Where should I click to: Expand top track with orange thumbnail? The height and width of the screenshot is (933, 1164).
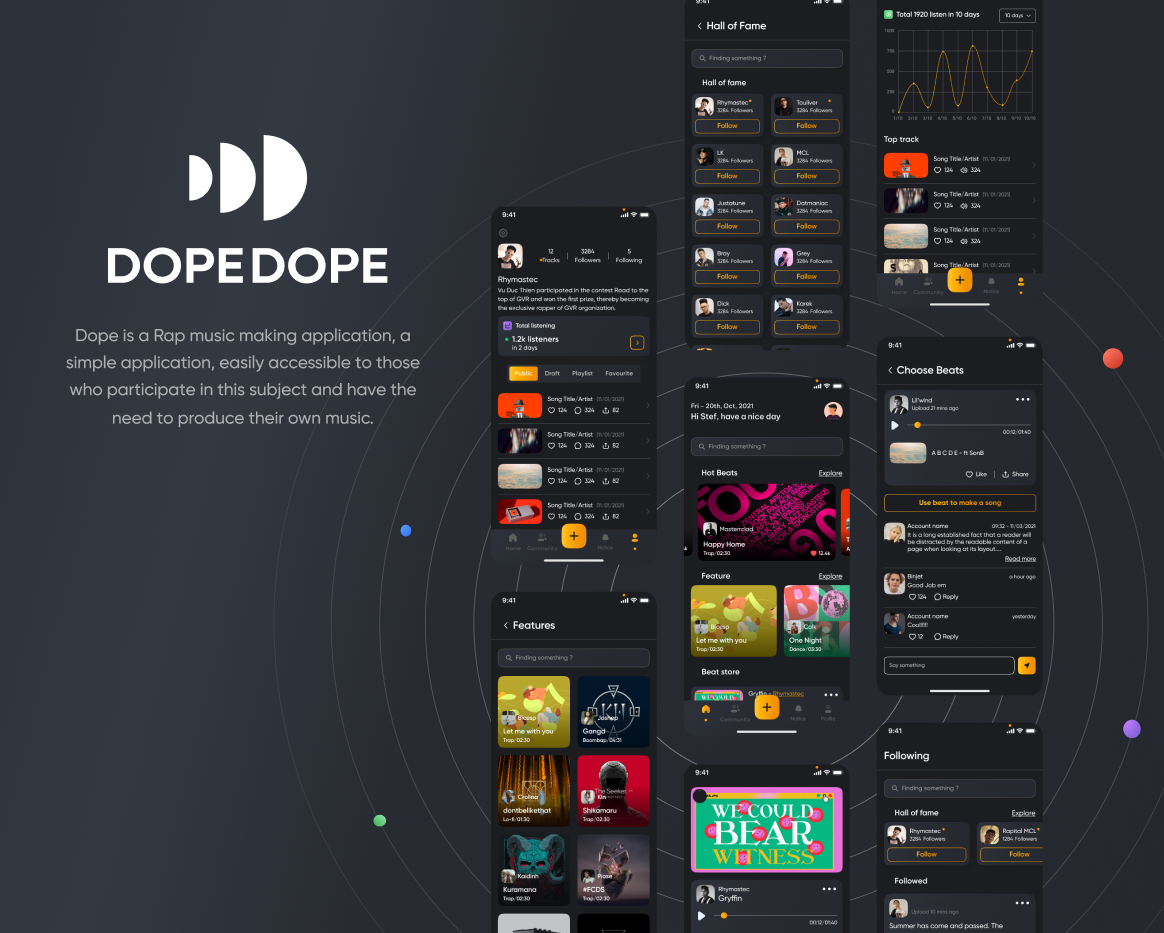tap(1033, 165)
